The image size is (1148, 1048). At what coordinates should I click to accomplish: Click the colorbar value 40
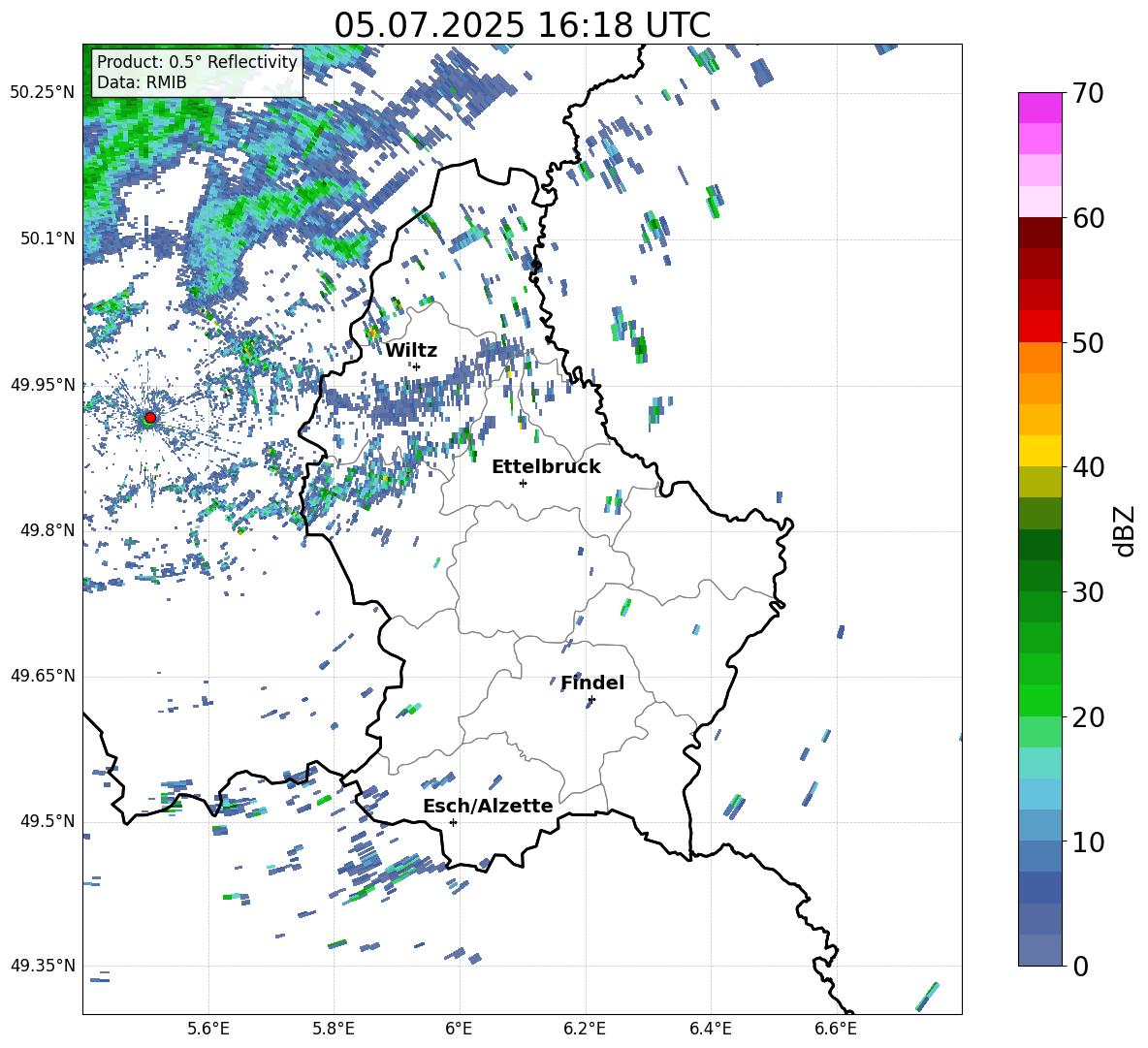coord(1089,467)
